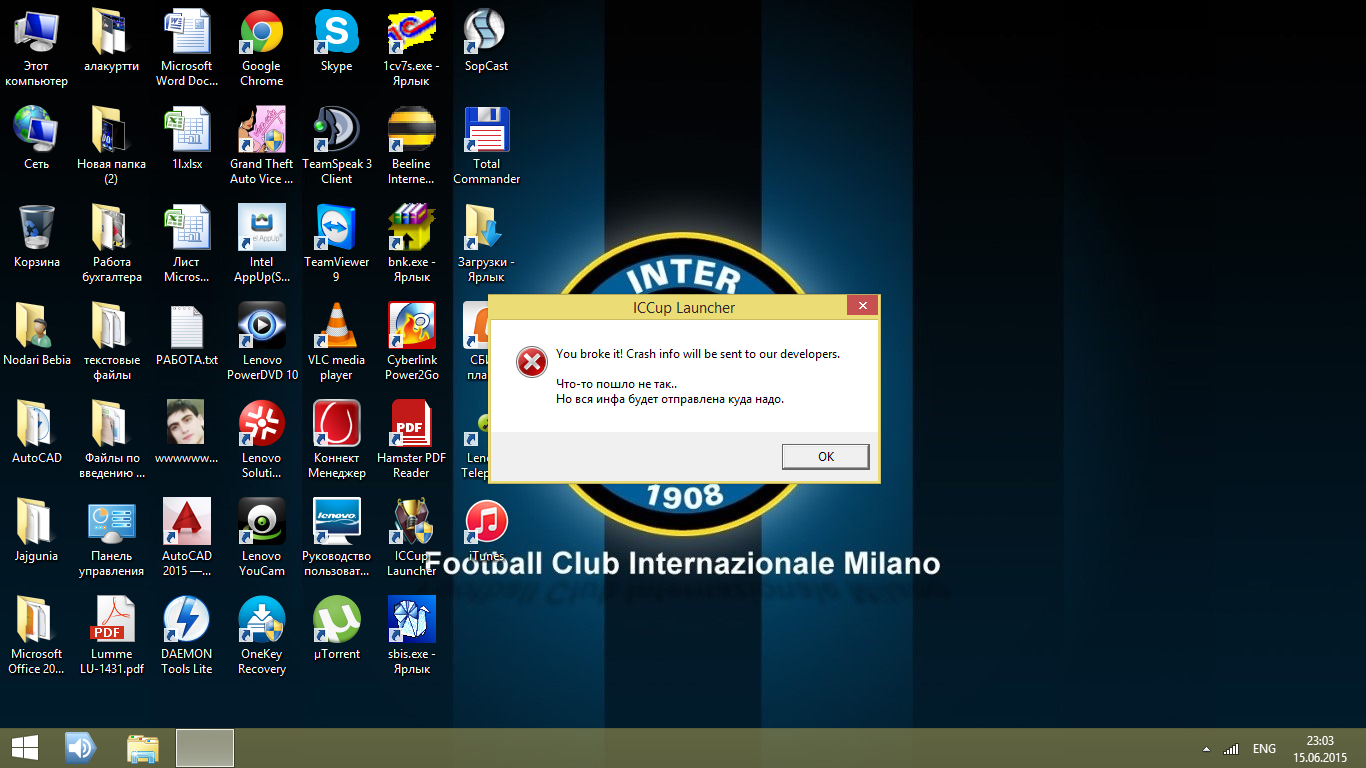The image size is (1366, 768).
Task: Select the Файлы по введению folder
Action: (x=111, y=440)
